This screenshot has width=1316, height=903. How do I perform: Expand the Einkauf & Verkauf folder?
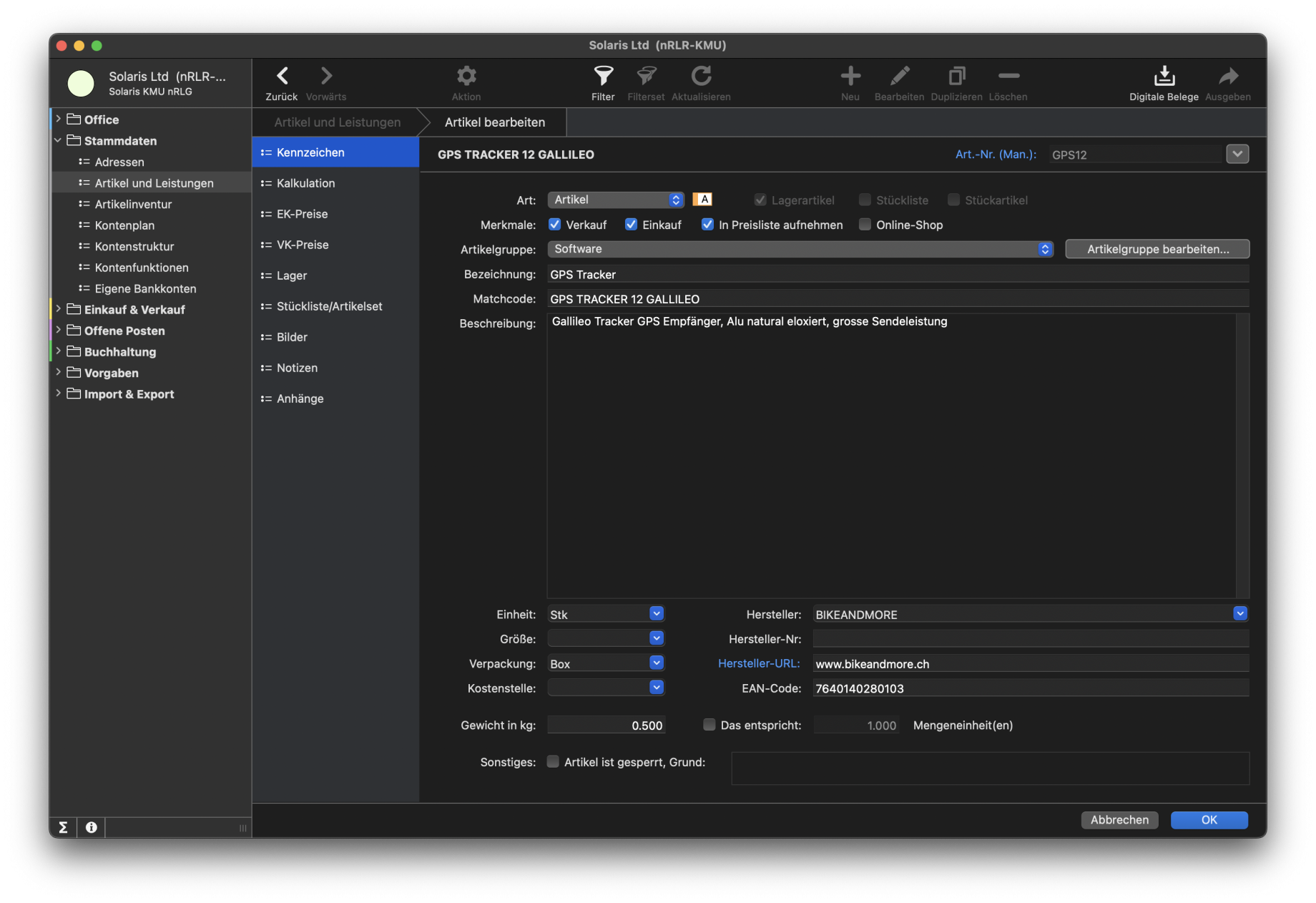click(x=59, y=309)
